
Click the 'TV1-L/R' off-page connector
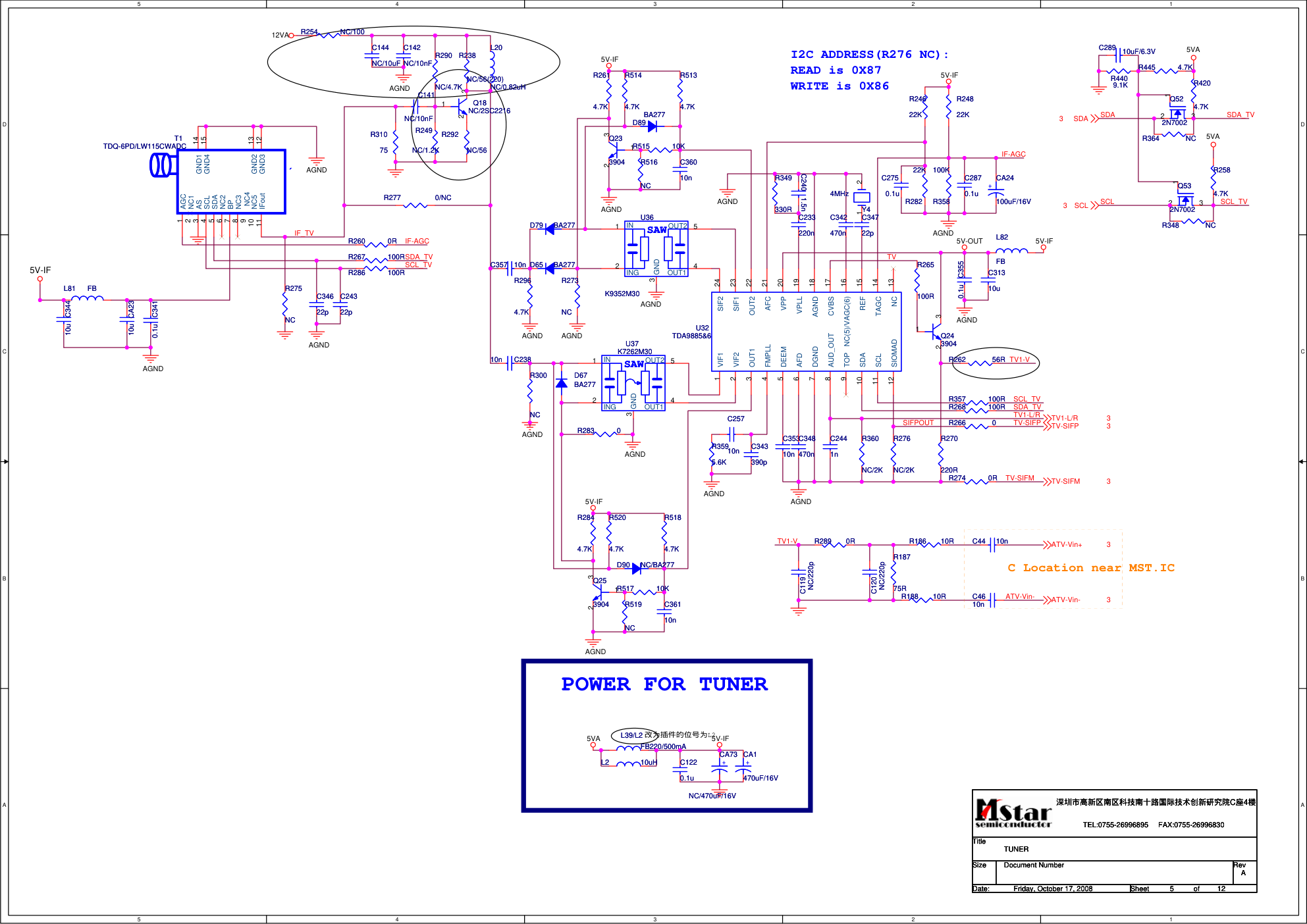[1061, 418]
